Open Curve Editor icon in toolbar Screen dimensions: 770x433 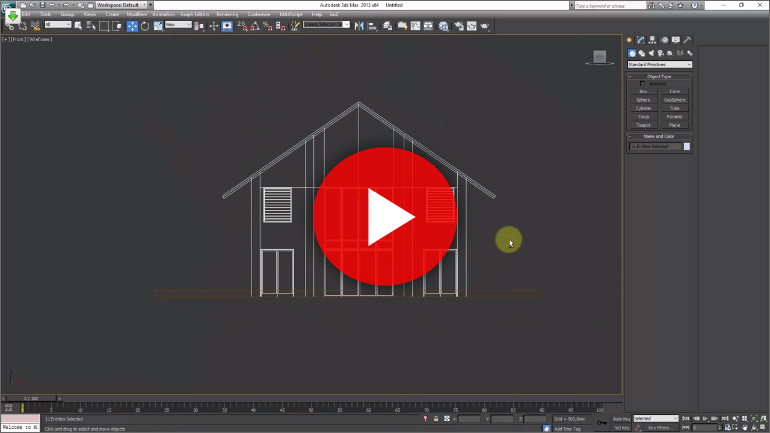(415, 26)
